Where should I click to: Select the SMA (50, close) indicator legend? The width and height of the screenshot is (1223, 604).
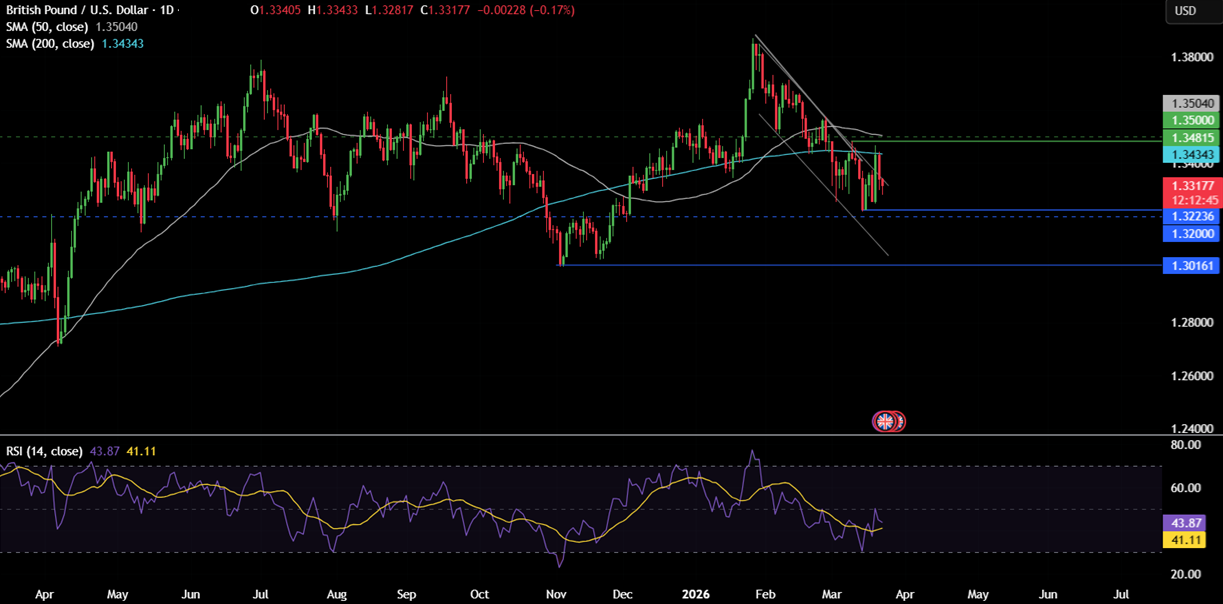coord(45,27)
